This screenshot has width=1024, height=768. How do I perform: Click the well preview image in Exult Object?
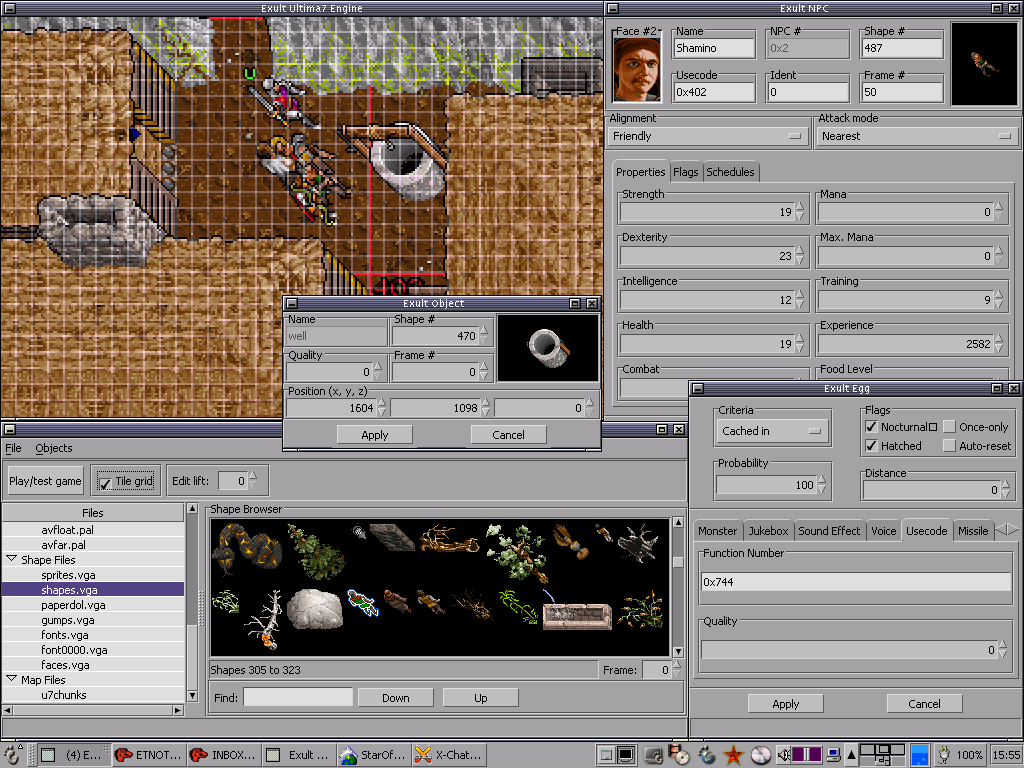pyautogui.click(x=547, y=348)
